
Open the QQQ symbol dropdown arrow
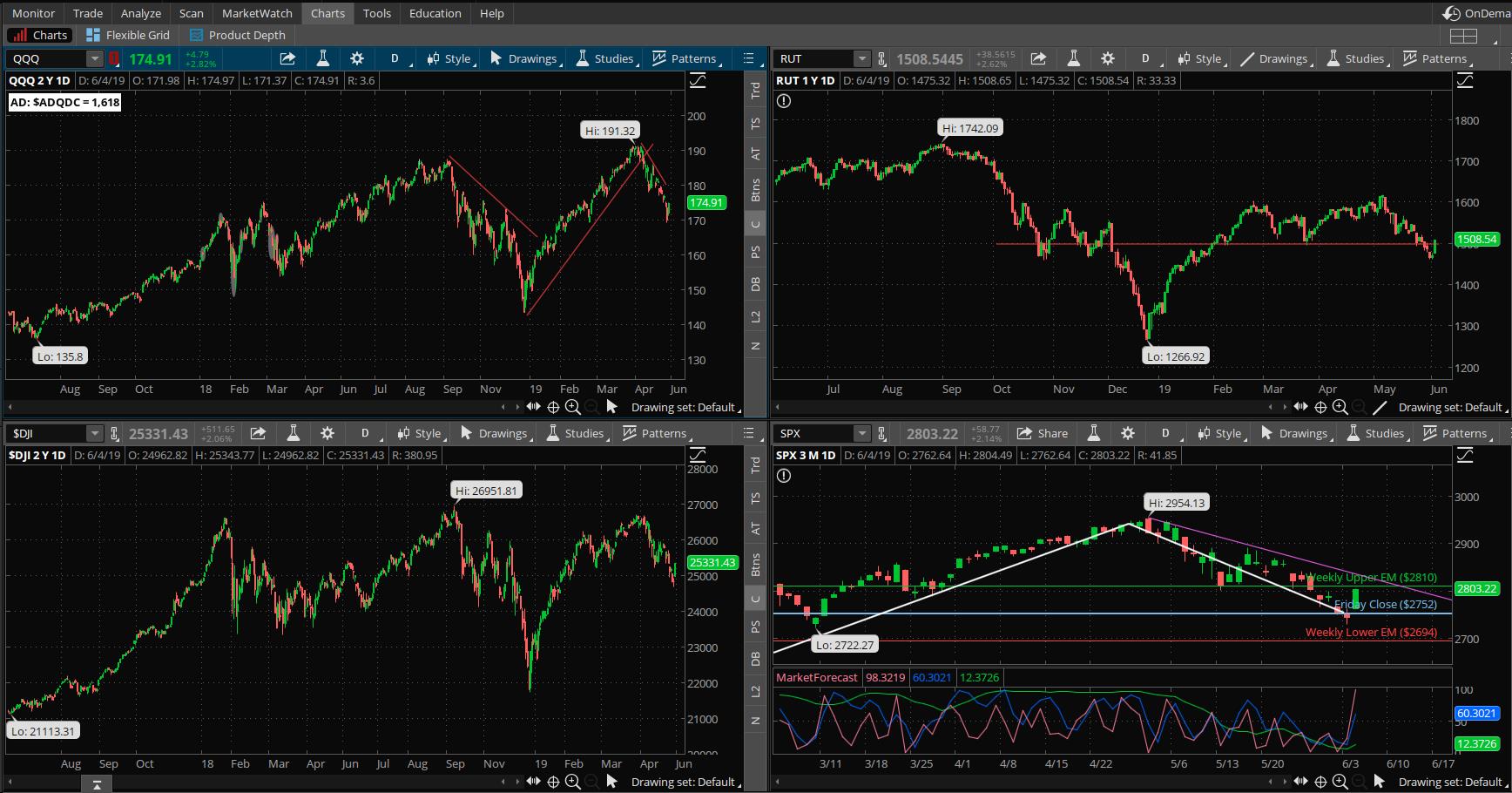click(94, 58)
